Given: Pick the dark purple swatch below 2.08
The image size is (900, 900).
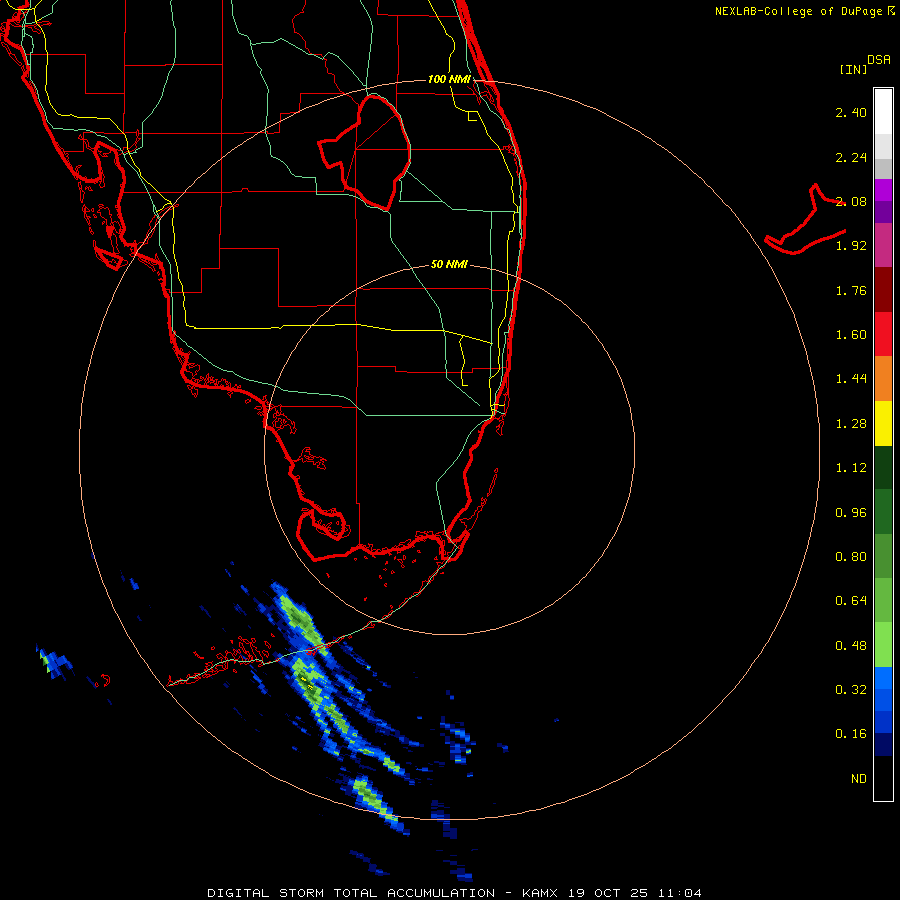Looking at the screenshot, I should pos(883,212).
